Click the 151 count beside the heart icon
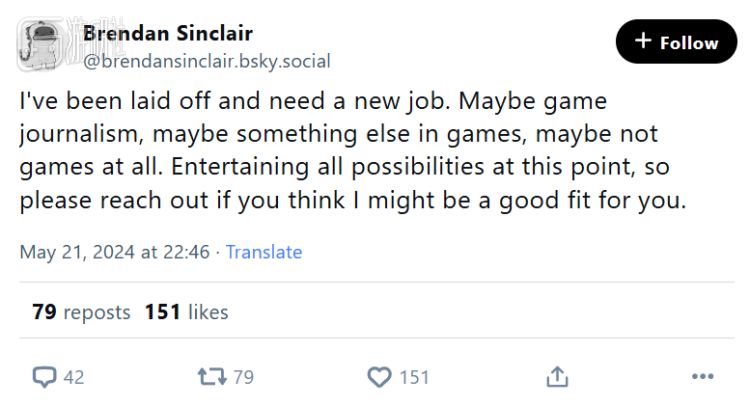This screenshot has width=750, height=406. pos(414,377)
